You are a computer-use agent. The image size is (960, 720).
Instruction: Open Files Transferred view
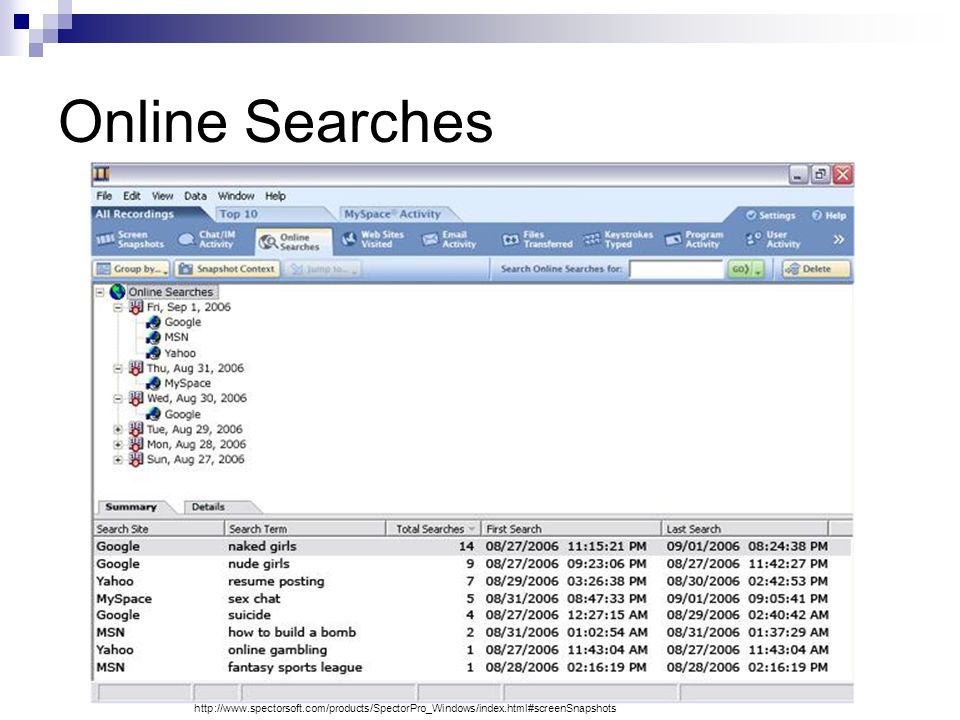point(537,239)
